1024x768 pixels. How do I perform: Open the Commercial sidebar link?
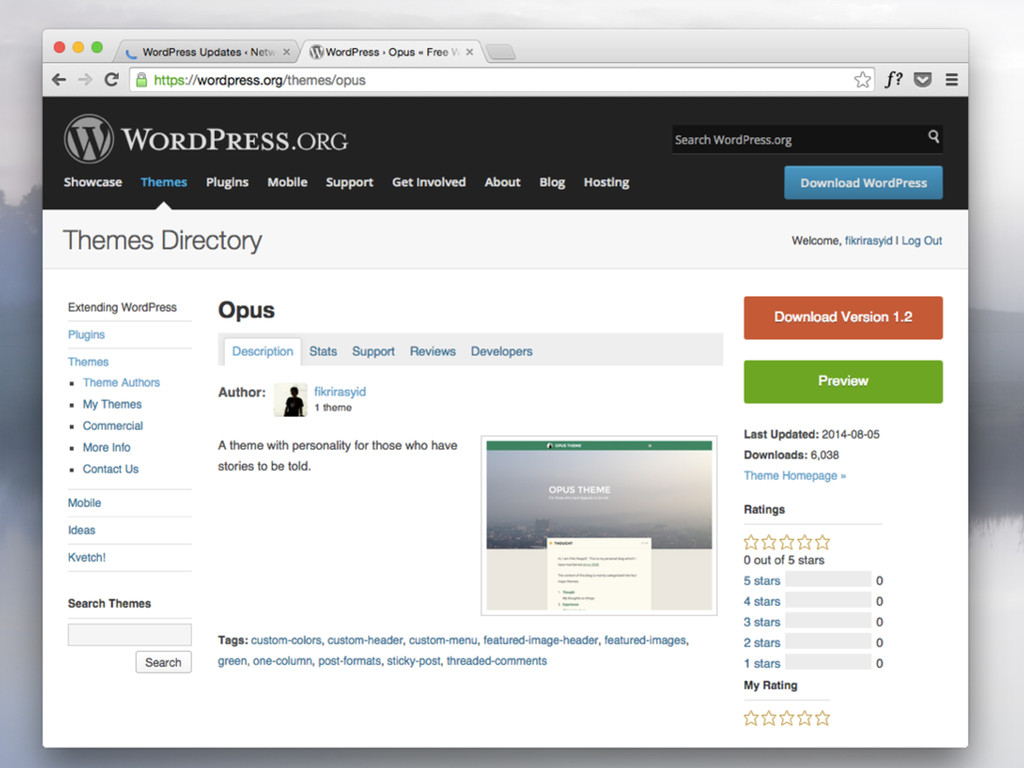pyautogui.click(x=113, y=426)
